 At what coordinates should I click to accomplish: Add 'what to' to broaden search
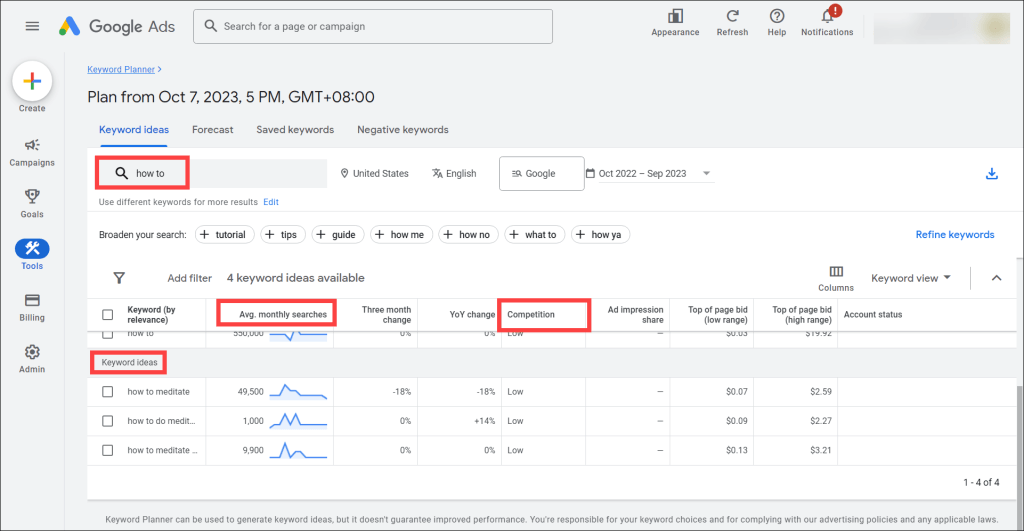[x=535, y=234]
